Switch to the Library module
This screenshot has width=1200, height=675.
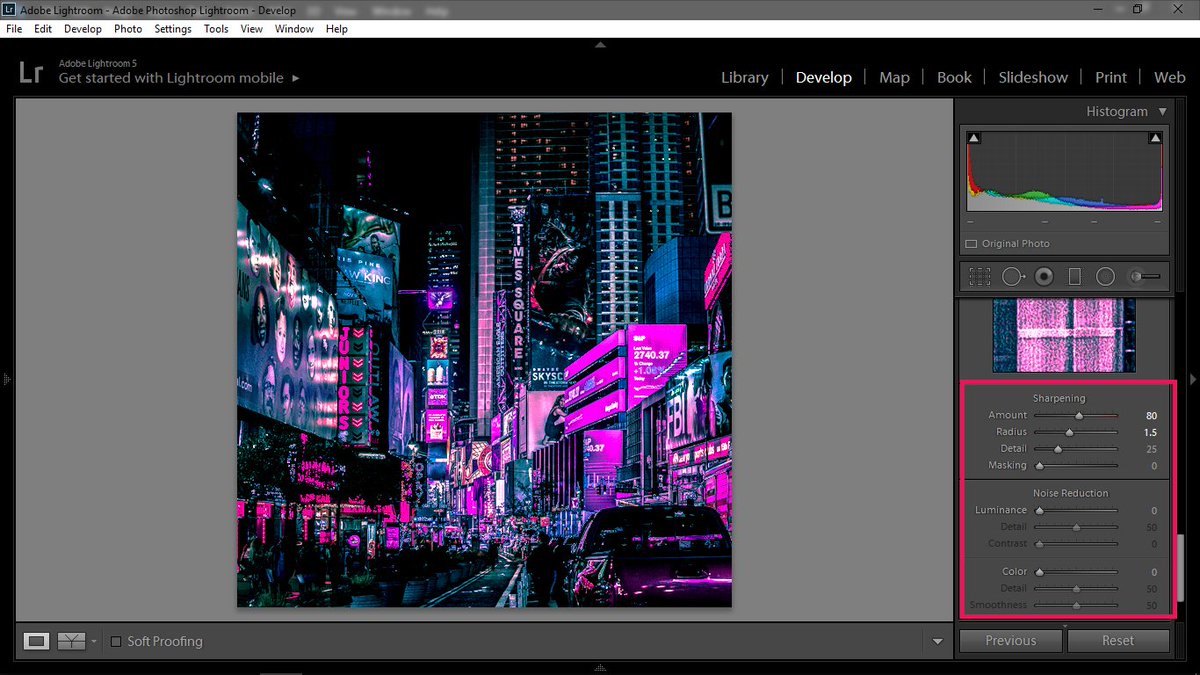pos(745,77)
